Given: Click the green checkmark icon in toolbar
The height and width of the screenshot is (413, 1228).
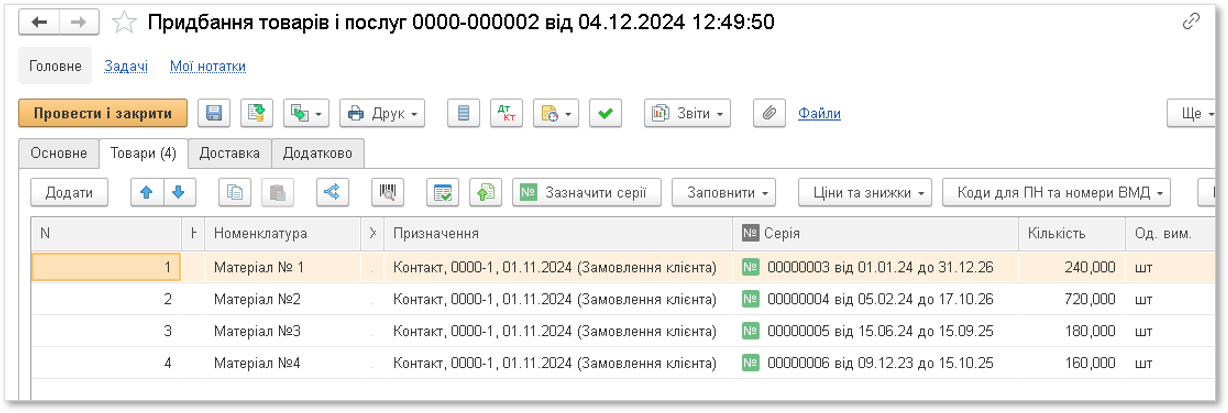Looking at the screenshot, I should 604,114.
